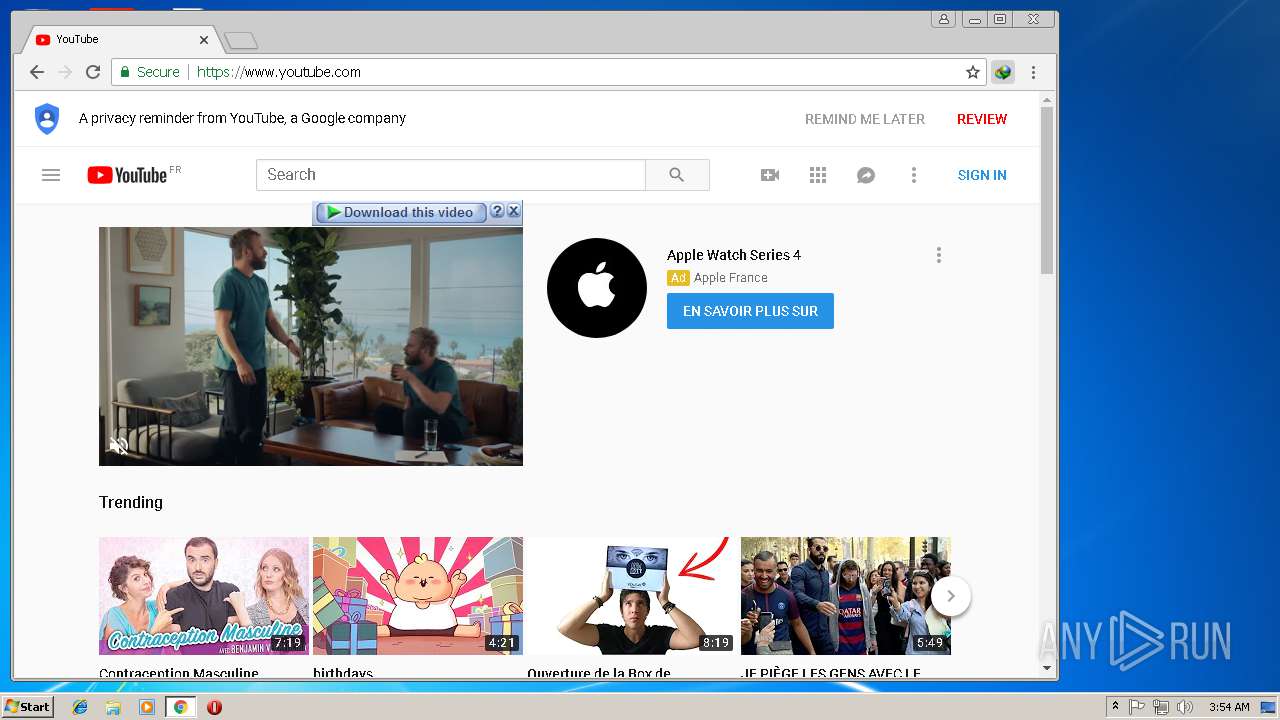Unmute the ad video
This screenshot has width=1280, height=720.
tap(119, 446)
